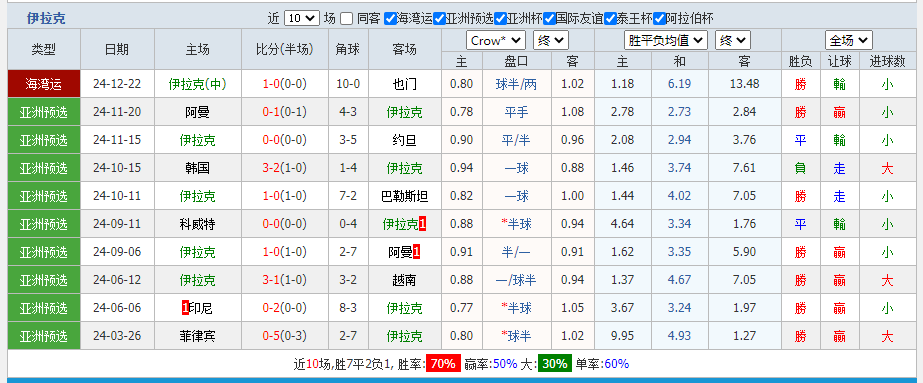The width and height of the screenshot is (923, 383).
Task: Click away team 阿曼 in the 24-09-06 row
Action: (x=400, y=252)
